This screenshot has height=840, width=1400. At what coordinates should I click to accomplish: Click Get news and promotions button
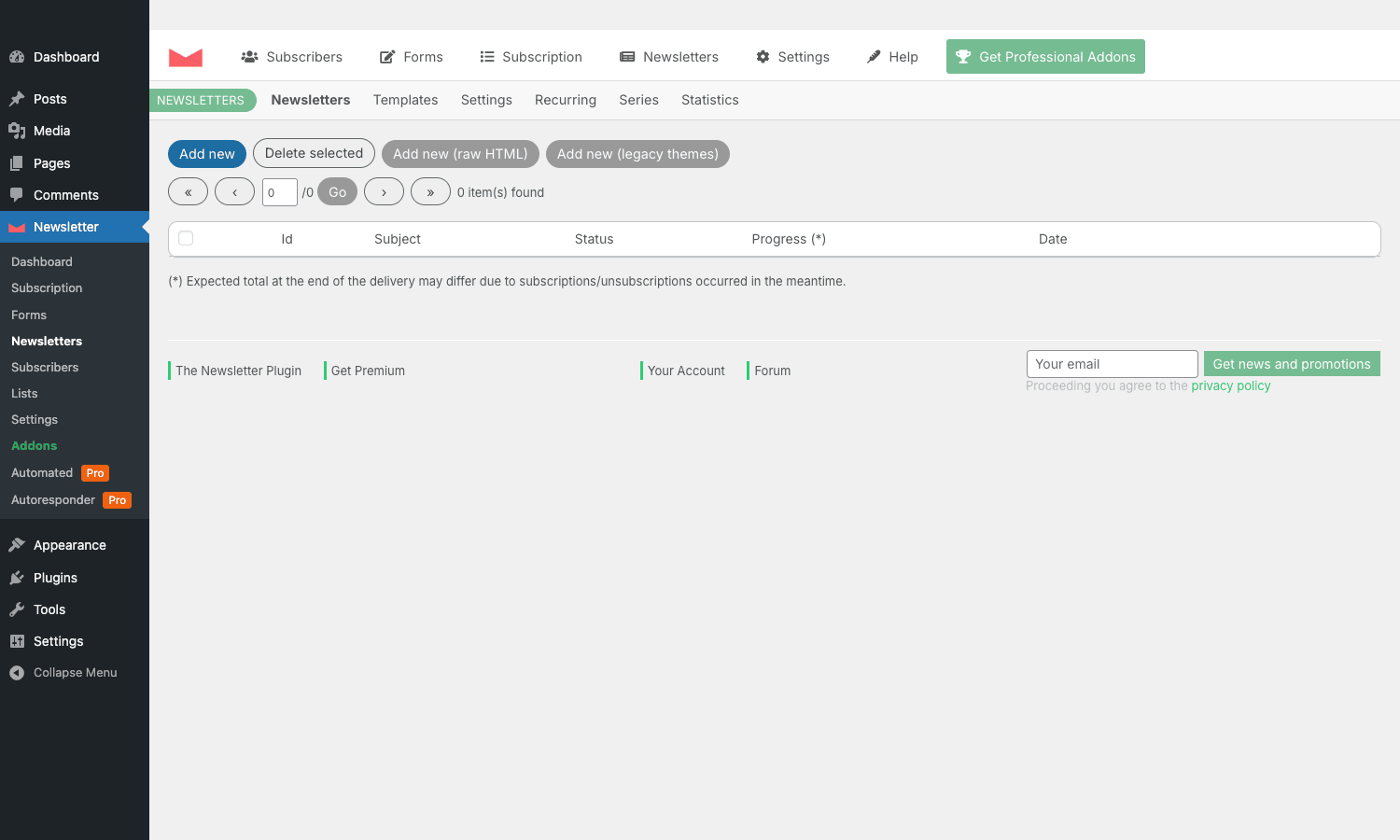[x=1292, y=364]
